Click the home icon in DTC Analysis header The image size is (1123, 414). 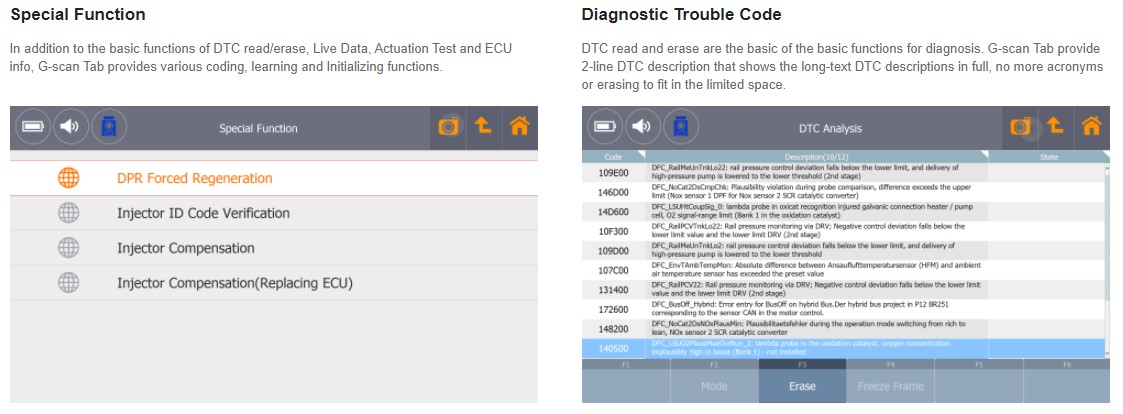[1091, 126]
